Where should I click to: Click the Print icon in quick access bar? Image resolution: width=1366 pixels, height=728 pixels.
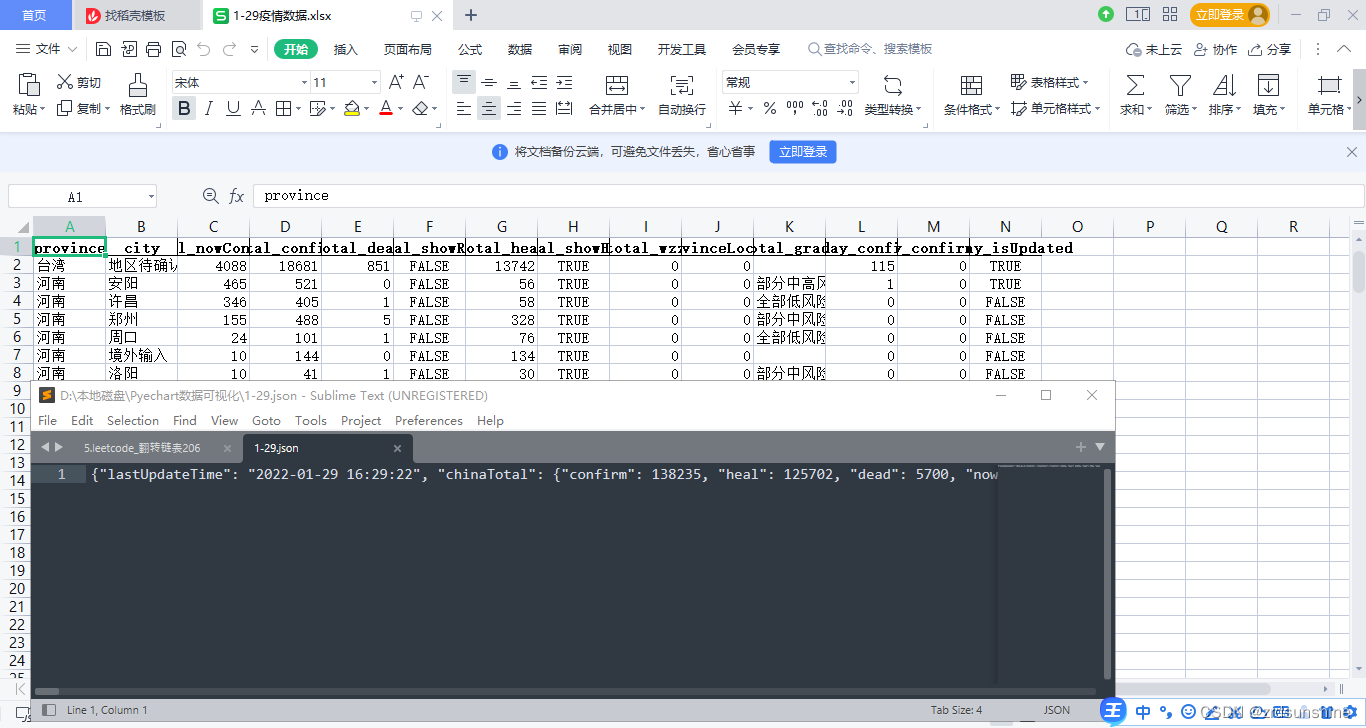point(153,49)
